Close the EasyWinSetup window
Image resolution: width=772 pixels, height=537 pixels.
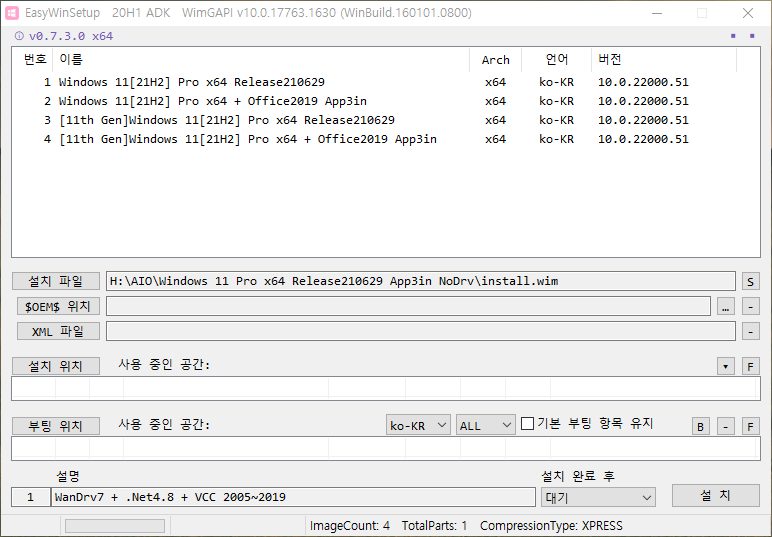click(x=748, y=13)
